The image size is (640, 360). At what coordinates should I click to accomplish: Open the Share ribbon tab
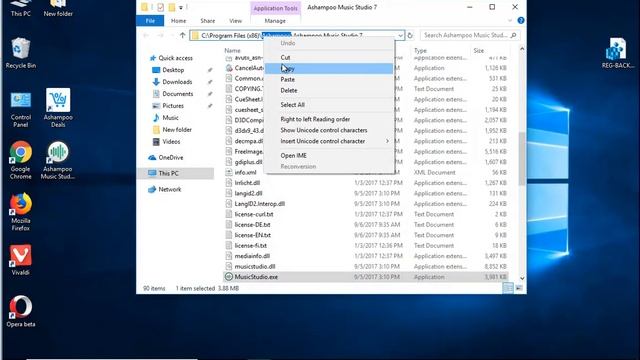pos(208,21)
